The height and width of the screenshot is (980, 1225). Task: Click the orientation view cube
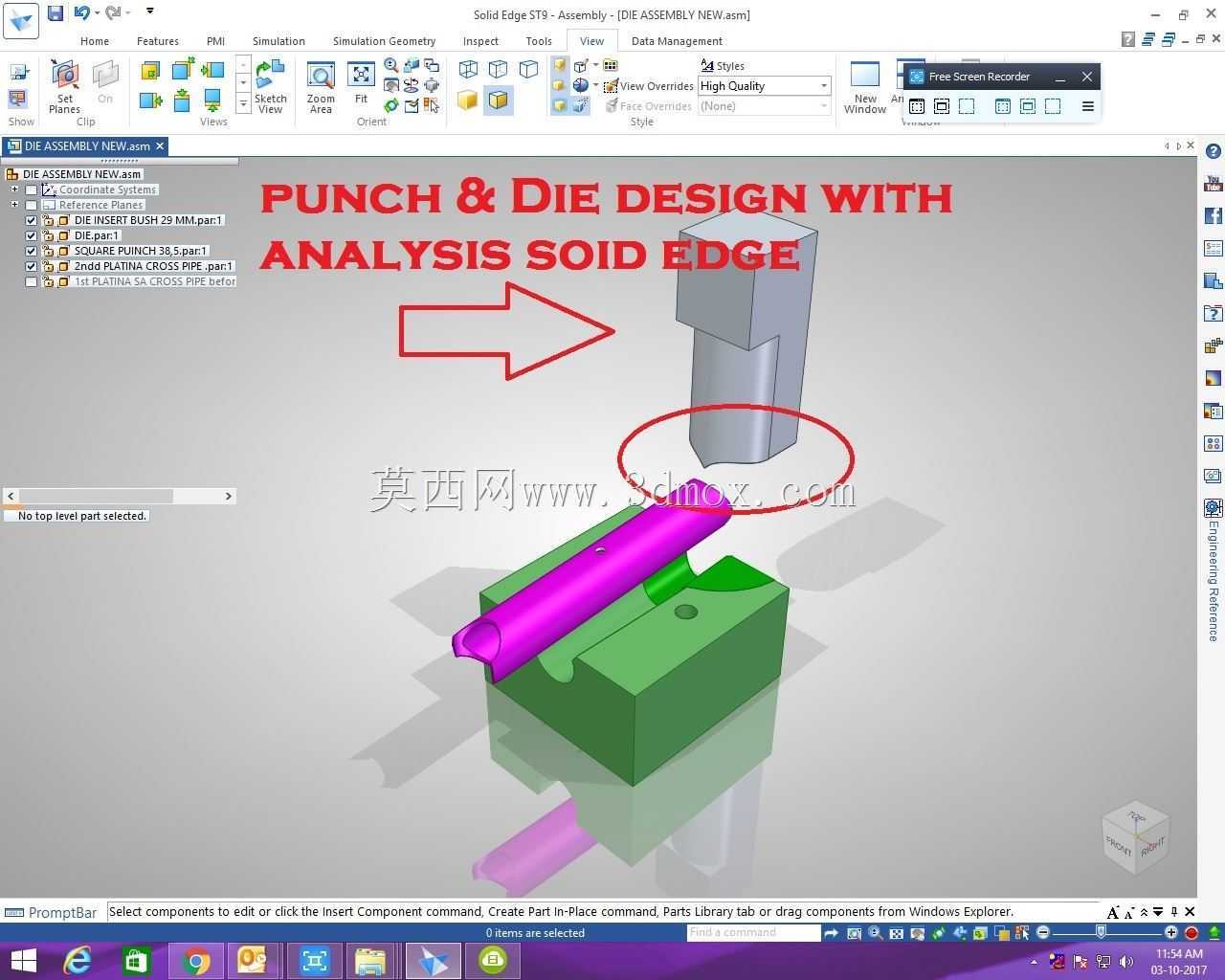pyautogui.click(x=1136, y=836)
